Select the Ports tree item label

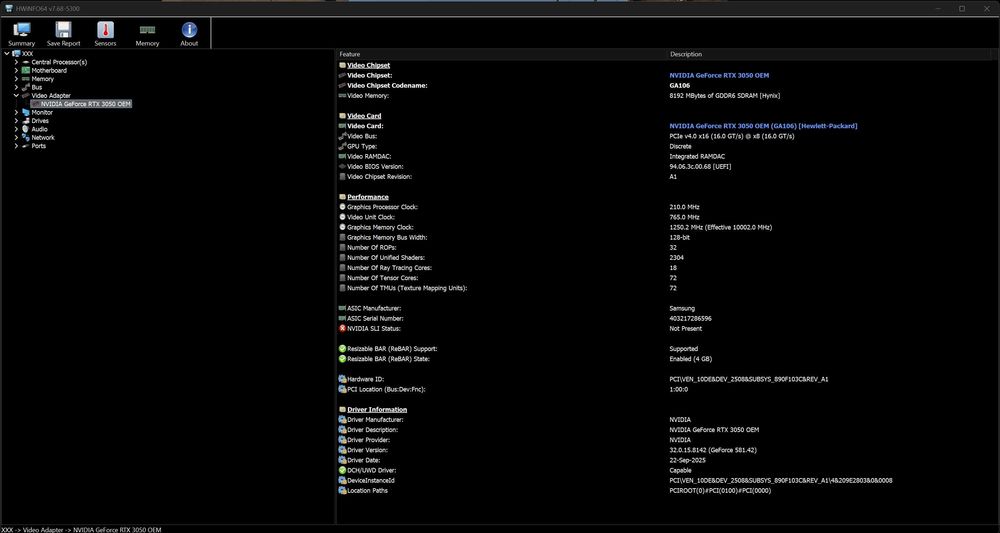[x=38, y=146]
